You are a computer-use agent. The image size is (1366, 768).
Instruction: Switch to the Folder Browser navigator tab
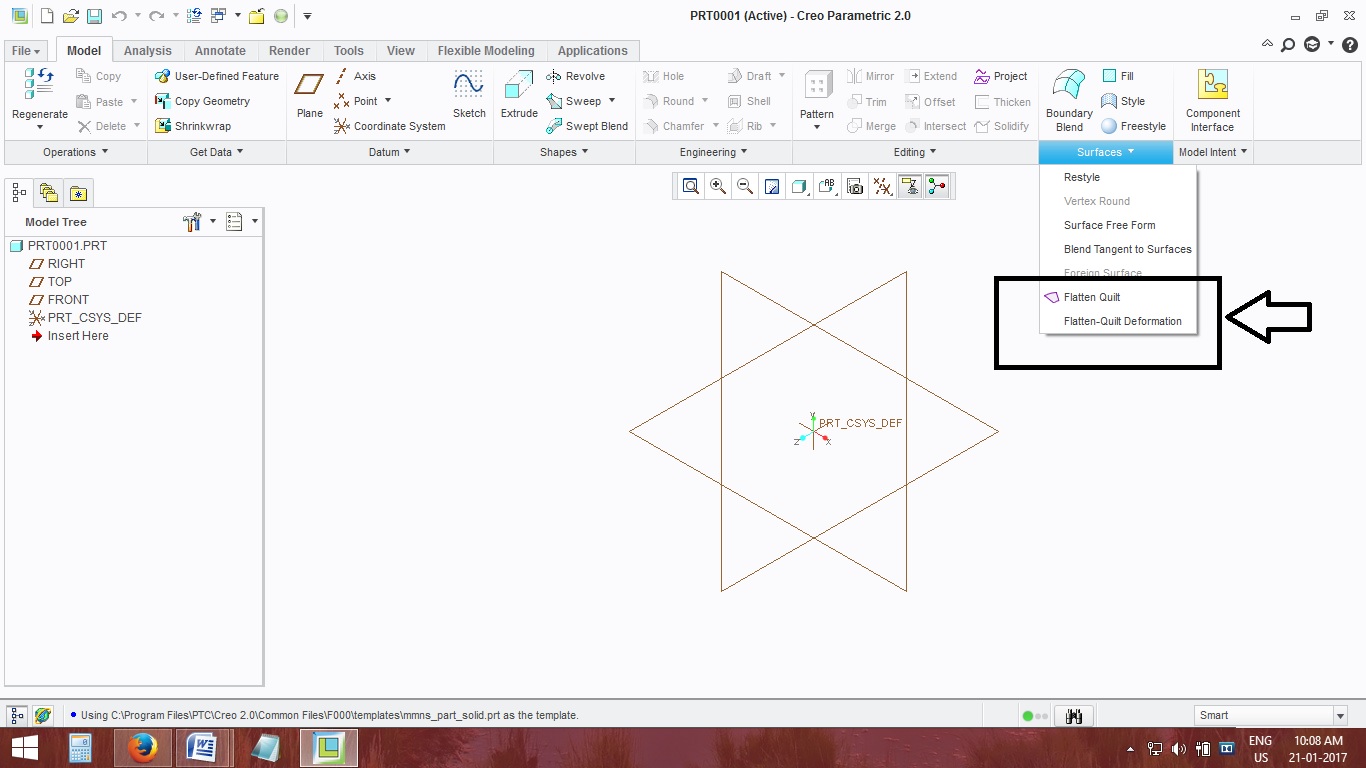(x=49, y=192)
